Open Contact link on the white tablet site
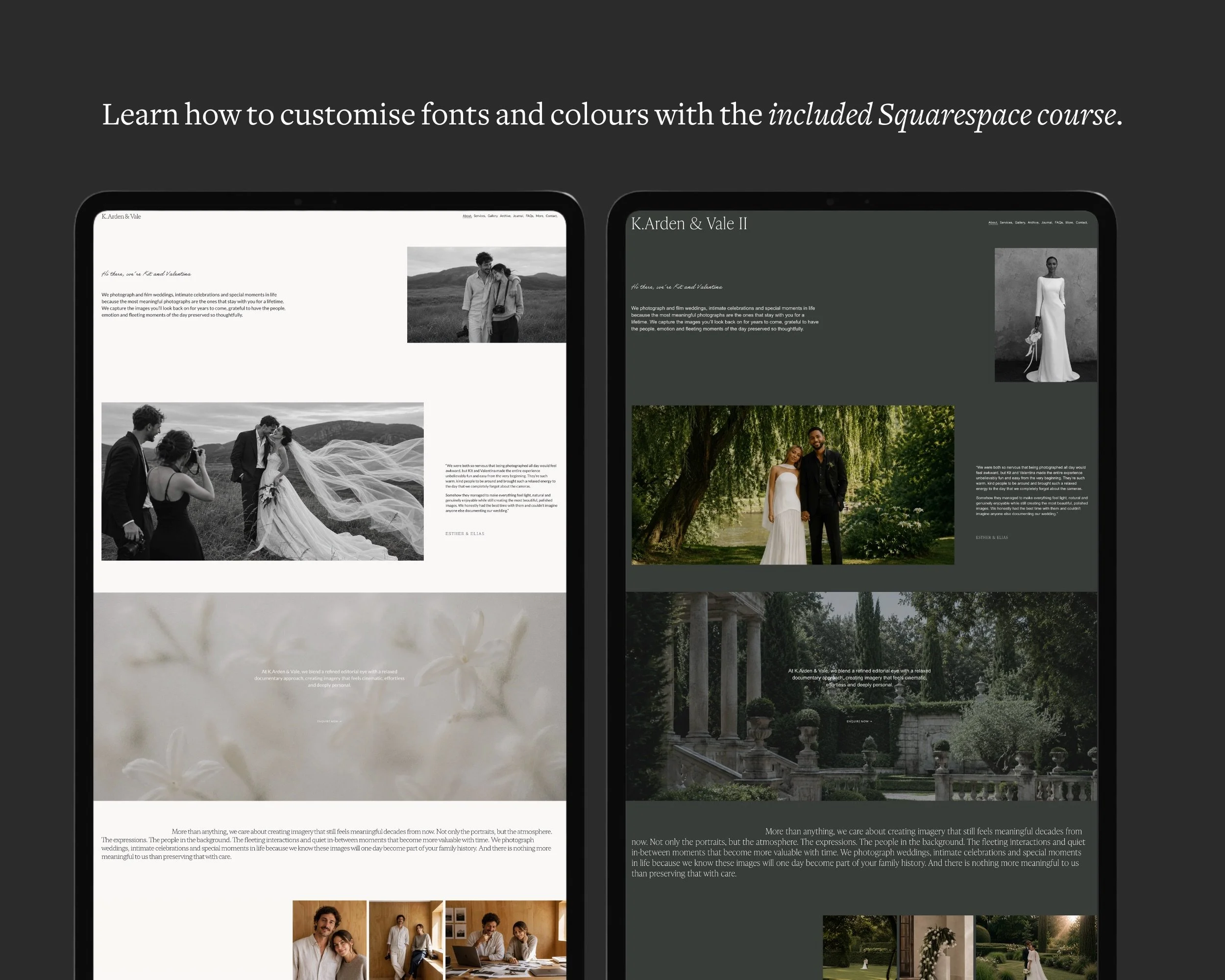The image size is (1225, 980). 552,216
